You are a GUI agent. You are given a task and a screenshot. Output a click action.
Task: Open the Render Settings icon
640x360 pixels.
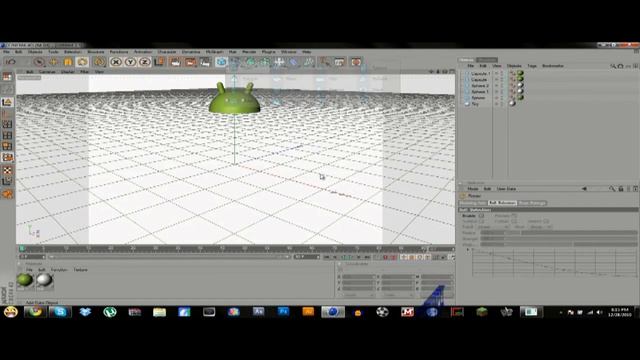(x=205, y=62)
